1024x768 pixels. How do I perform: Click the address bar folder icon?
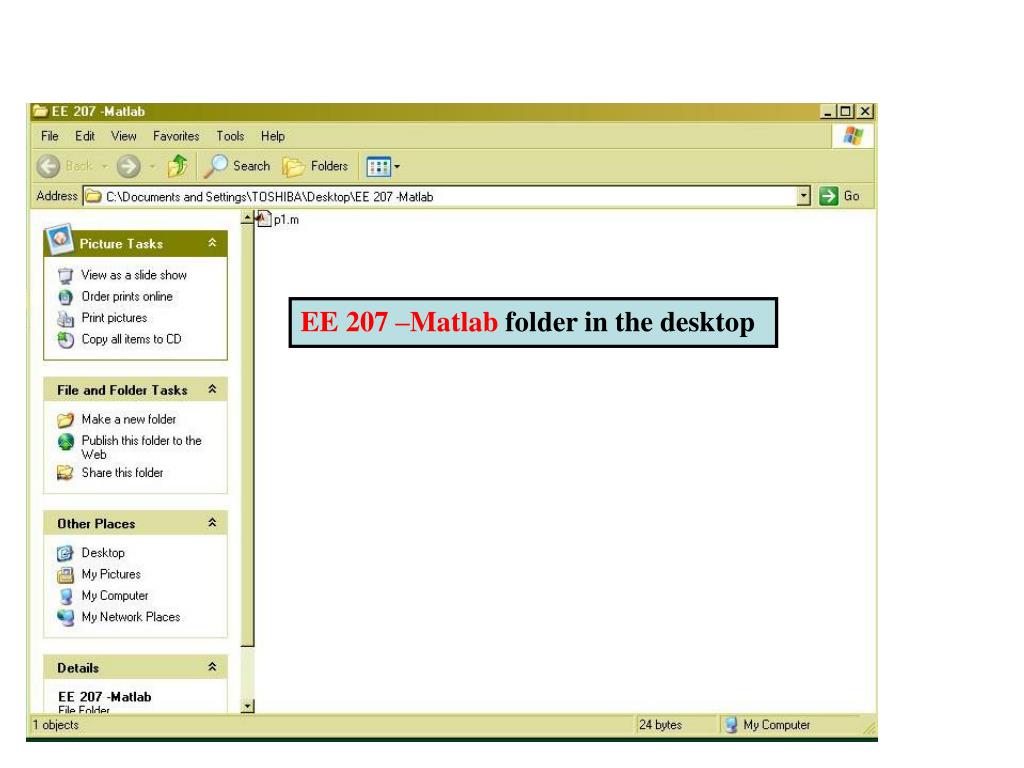(x=94, y=196)
